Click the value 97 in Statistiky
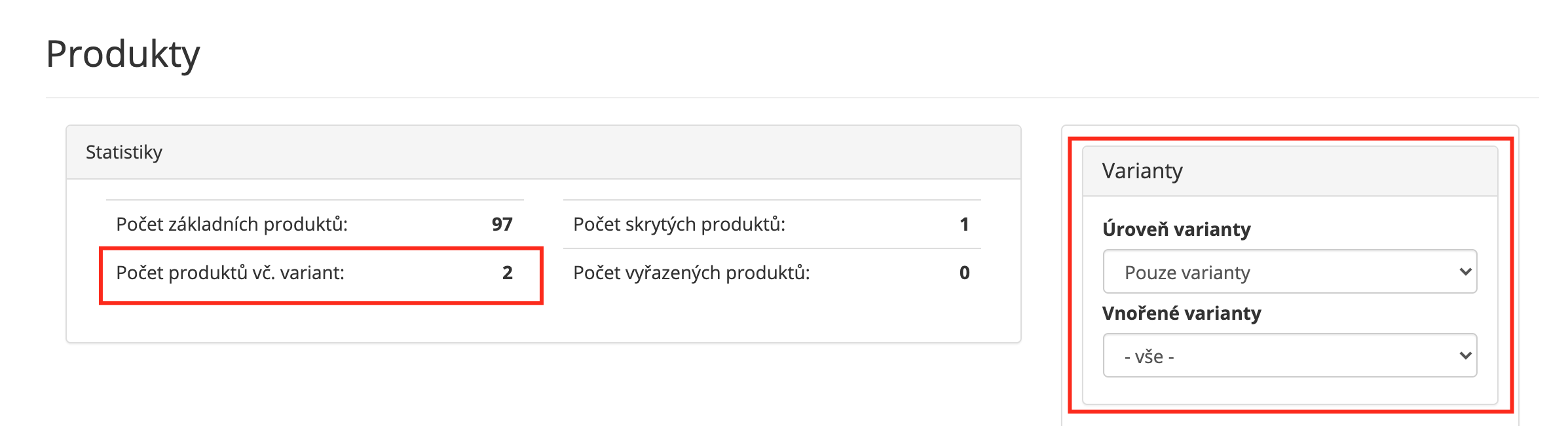This screenshot has width=1568, height=426. [502, 224]
